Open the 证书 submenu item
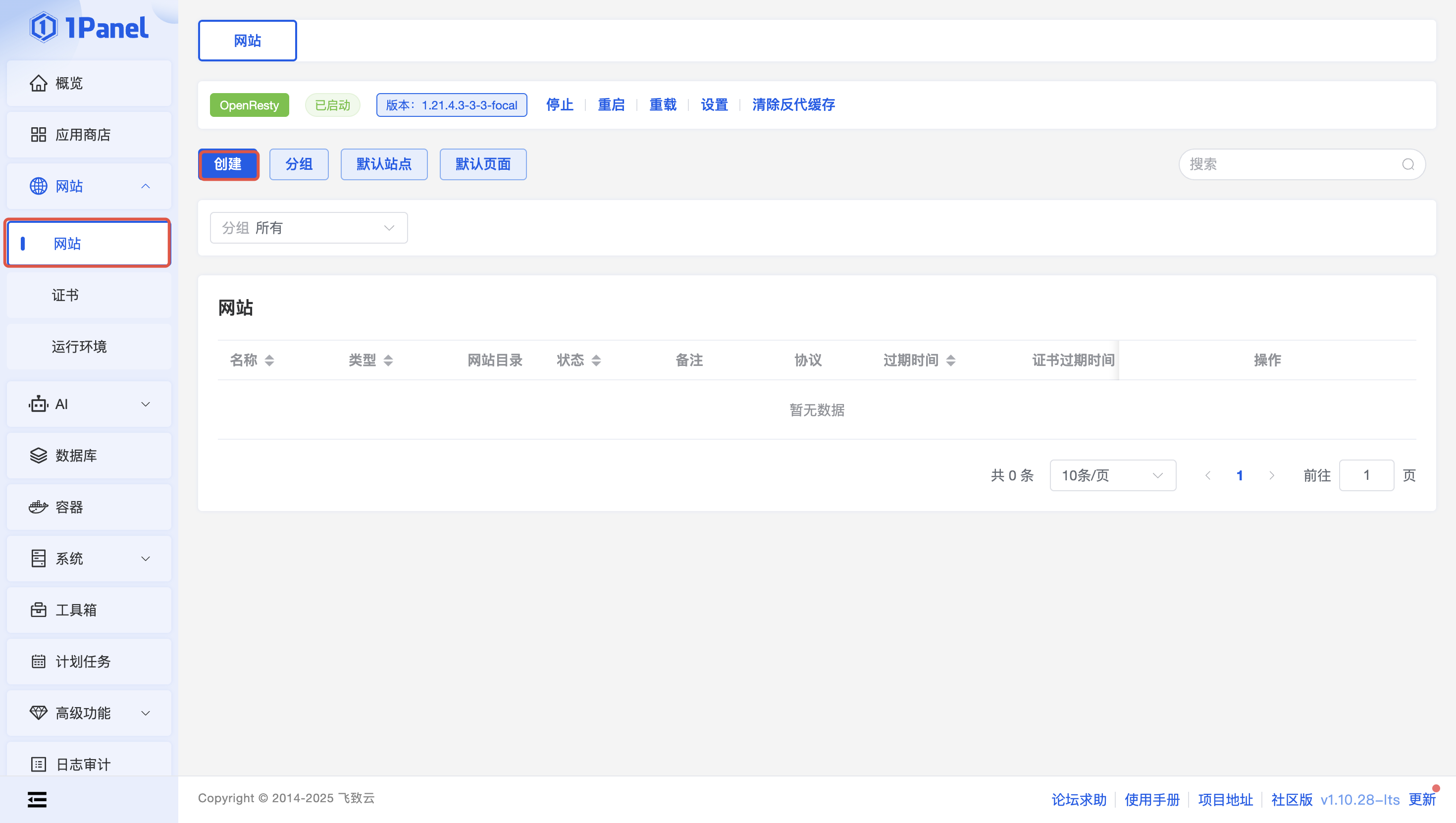The width and height of the screenshot is (1456, 823). click(89, 295)
